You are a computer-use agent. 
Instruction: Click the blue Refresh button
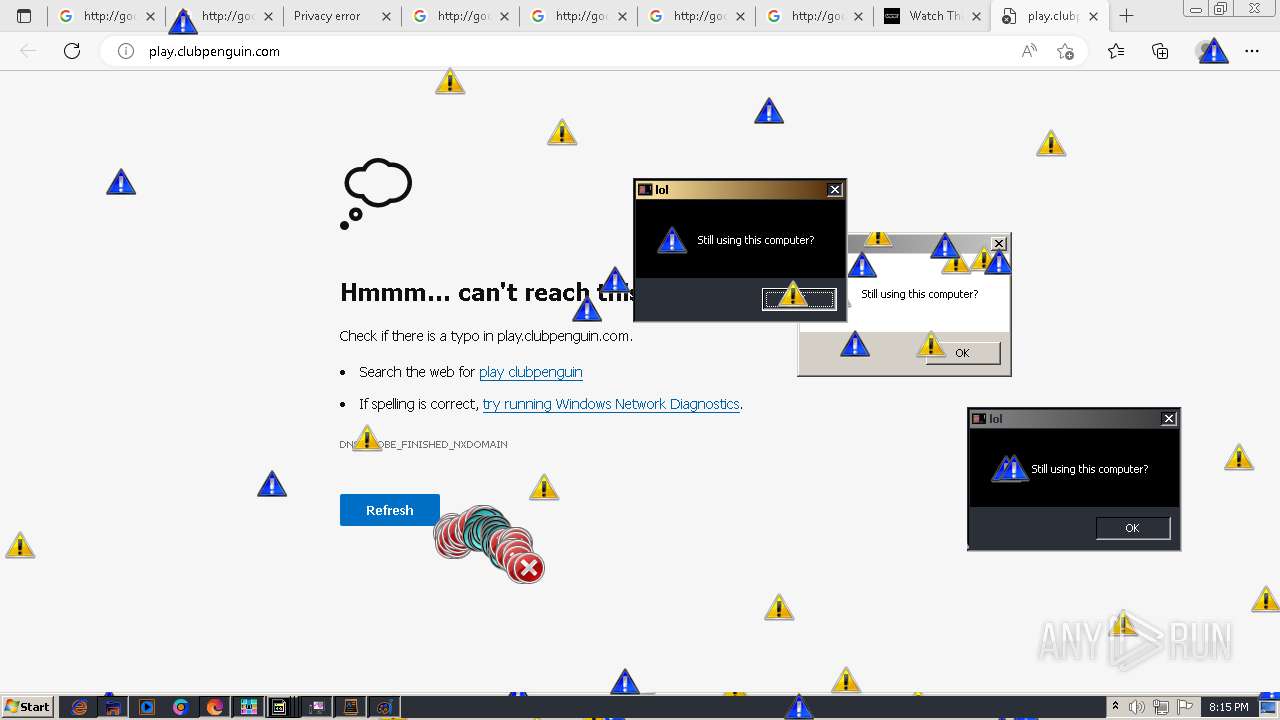pyautogui.click(x=390, y=510)
